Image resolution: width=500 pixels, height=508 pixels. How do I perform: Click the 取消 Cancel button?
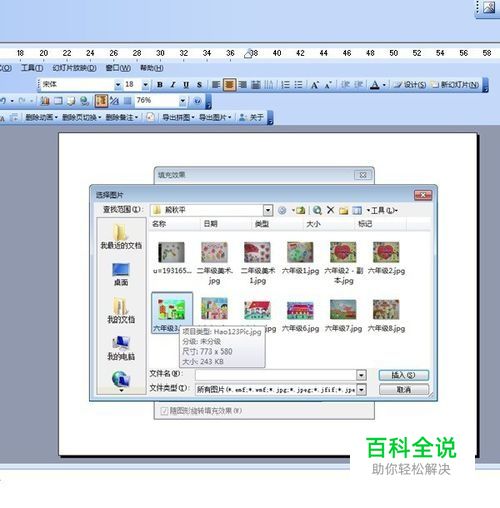(404, 389)
